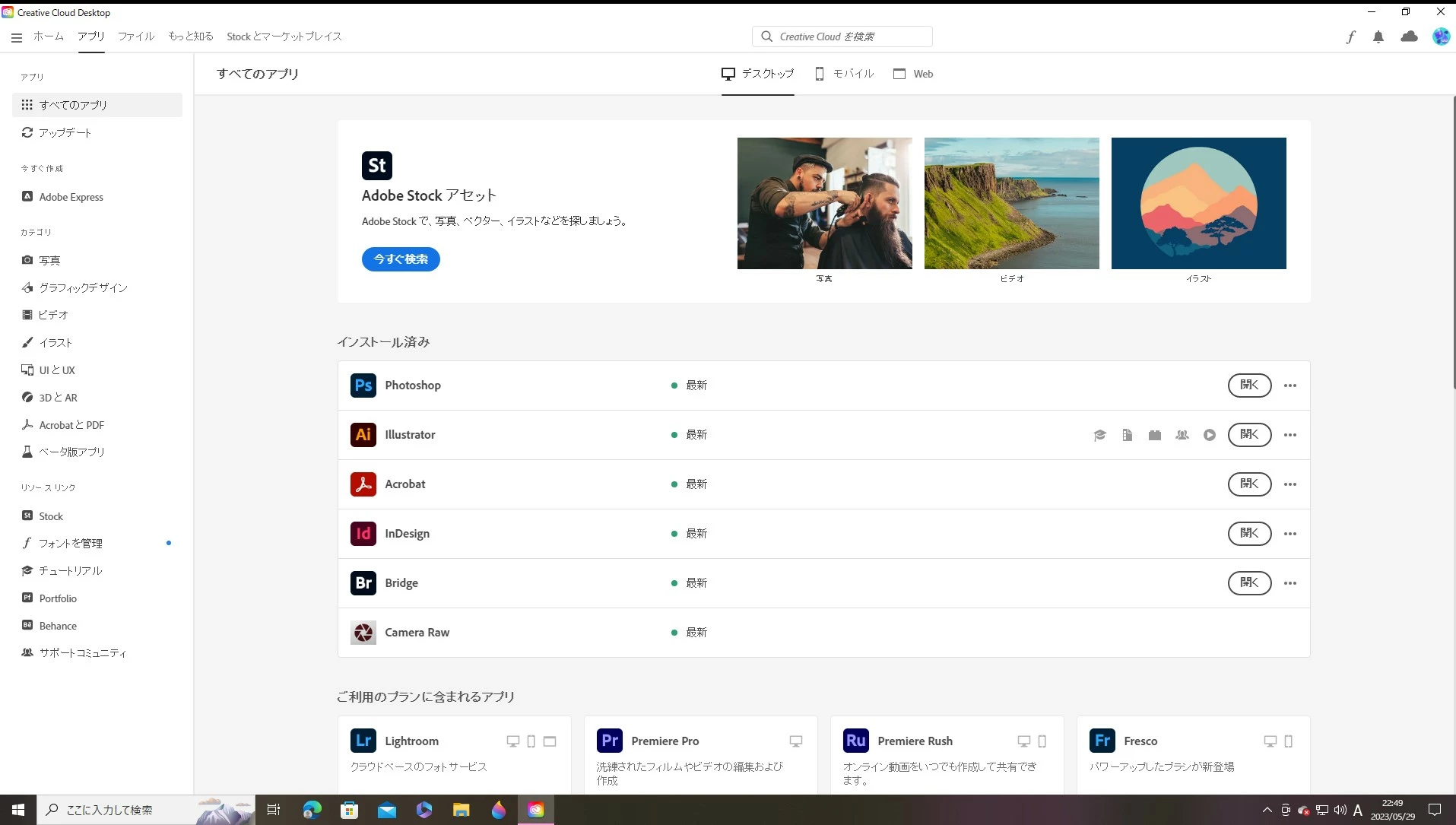Open Illustrator community people icon
This screenshot has height=825, width=1456.
[x=1182, y=435]
